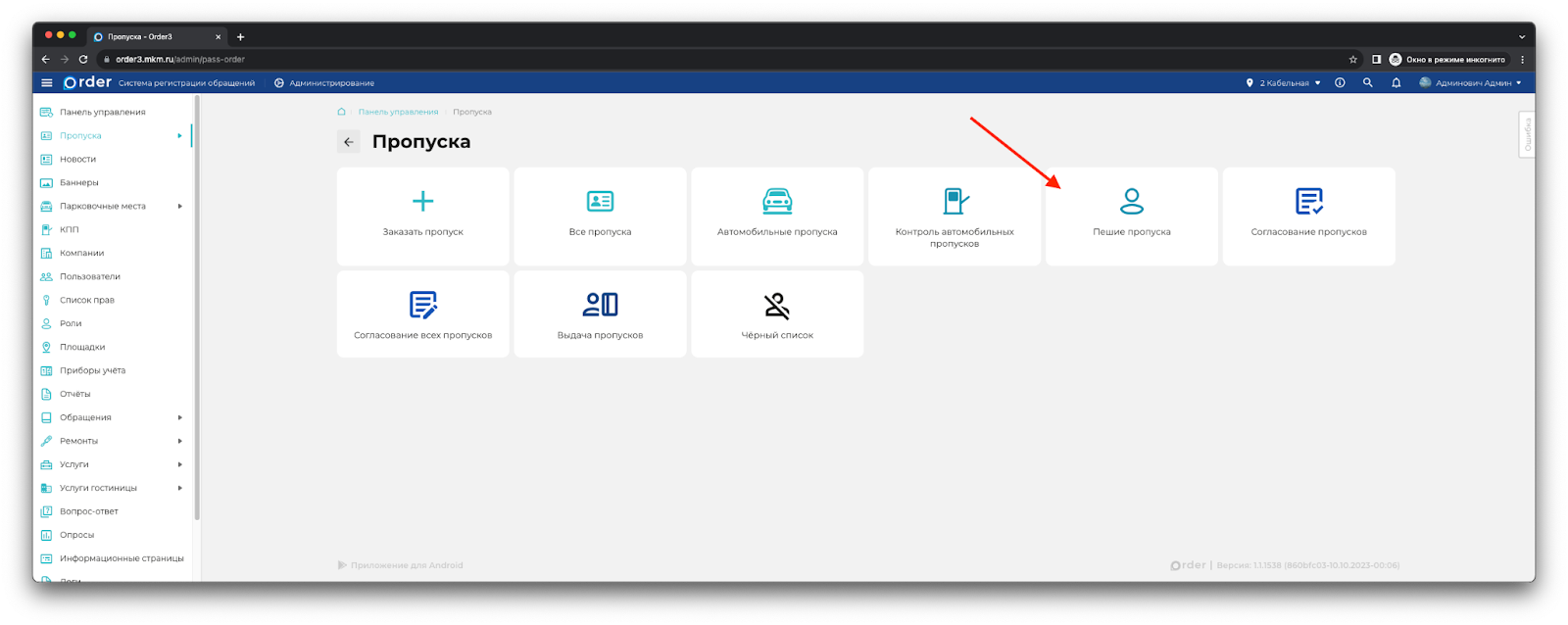Screen dimensions: 1568x625
Task: Open Автомобильные пропуска car tile
Action: pyautogui.click(x=777, y=216)
